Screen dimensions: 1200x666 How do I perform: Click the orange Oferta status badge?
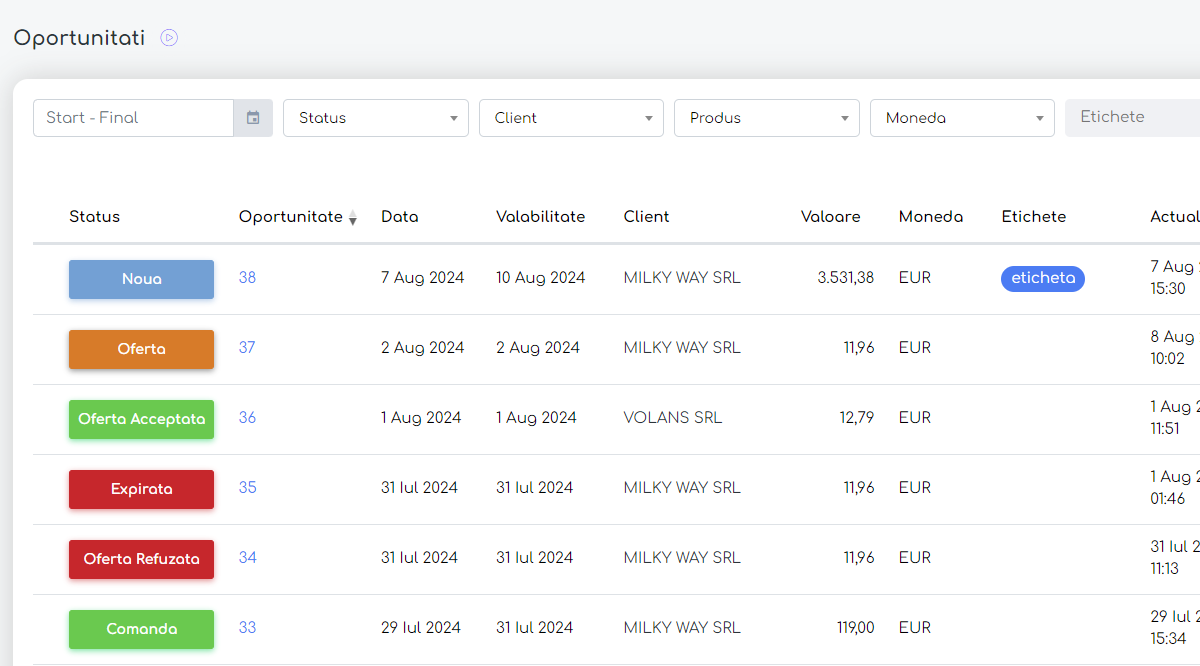(x=141, y=350)
